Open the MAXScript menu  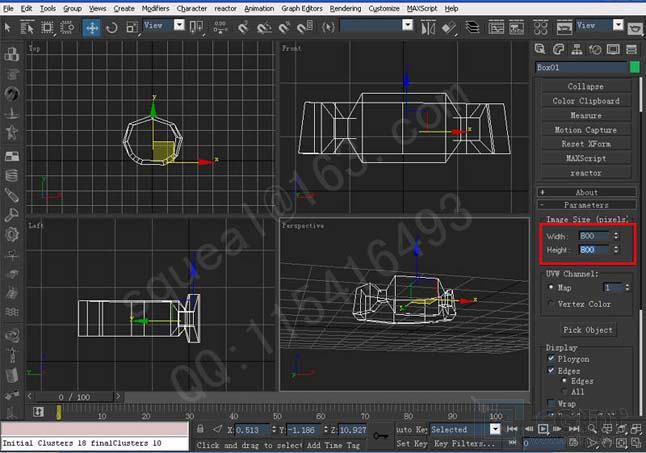(422, 8)
